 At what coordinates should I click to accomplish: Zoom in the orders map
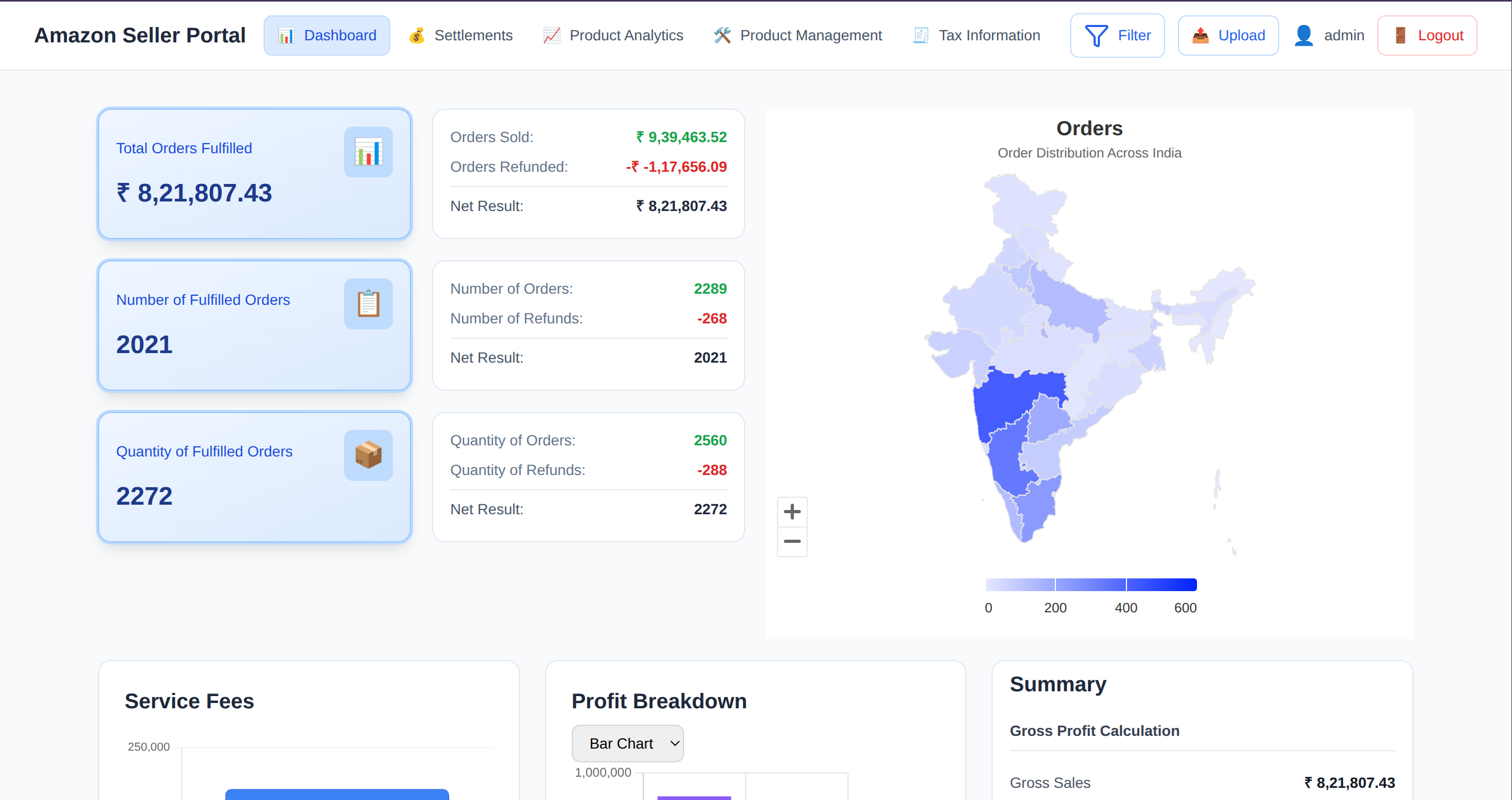pyautogui.click(x=792, y=511)
